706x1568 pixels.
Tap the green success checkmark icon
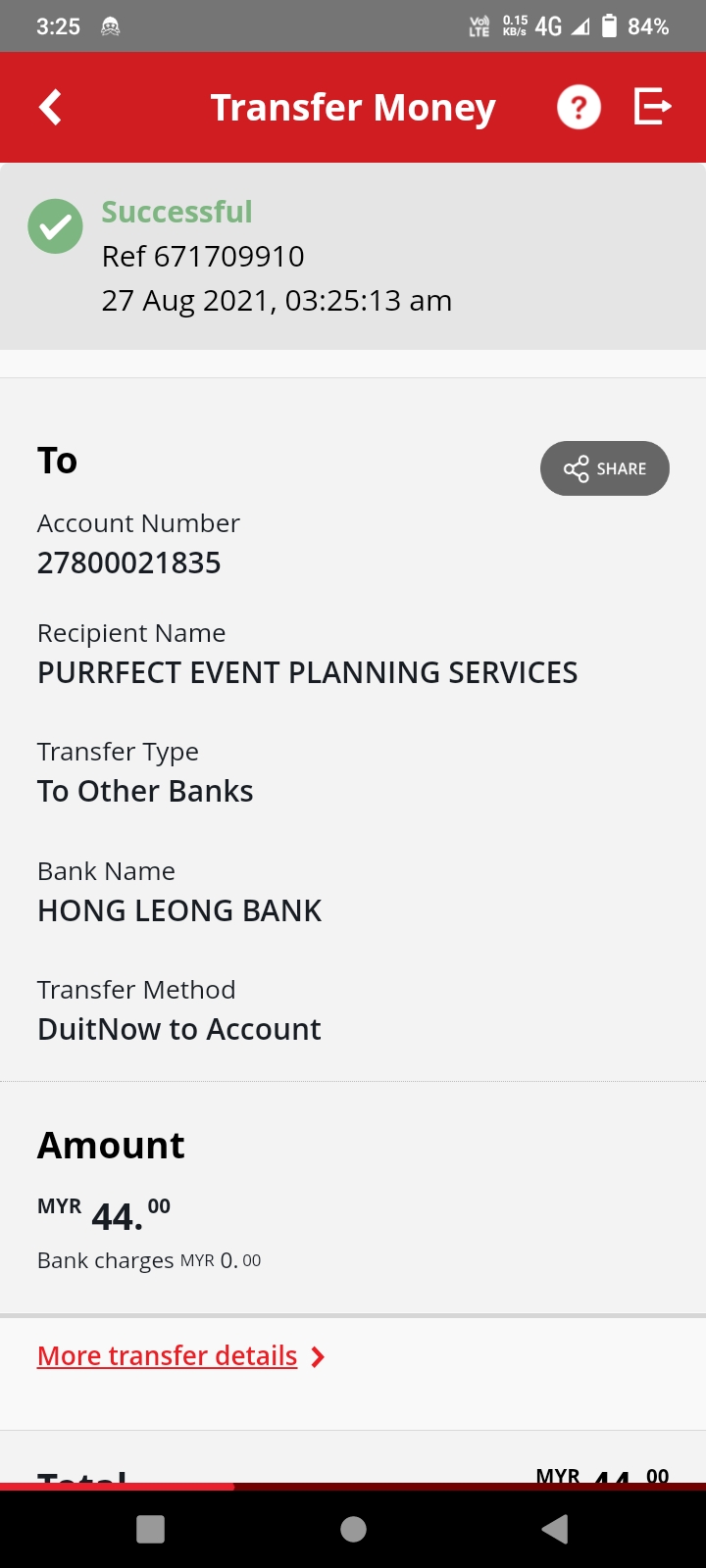[x=55, y=226]
